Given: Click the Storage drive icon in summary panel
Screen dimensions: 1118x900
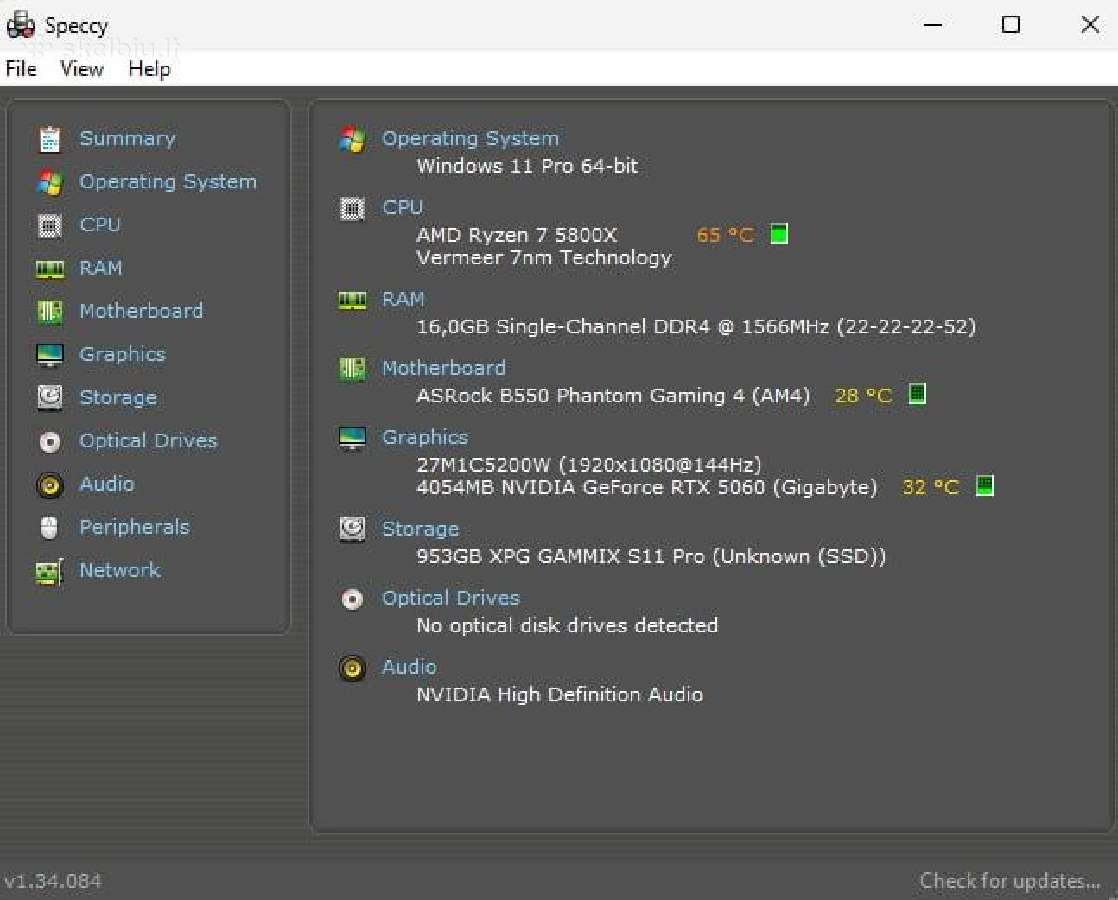Looking at the screenshot, I should (x=352, y=529).
